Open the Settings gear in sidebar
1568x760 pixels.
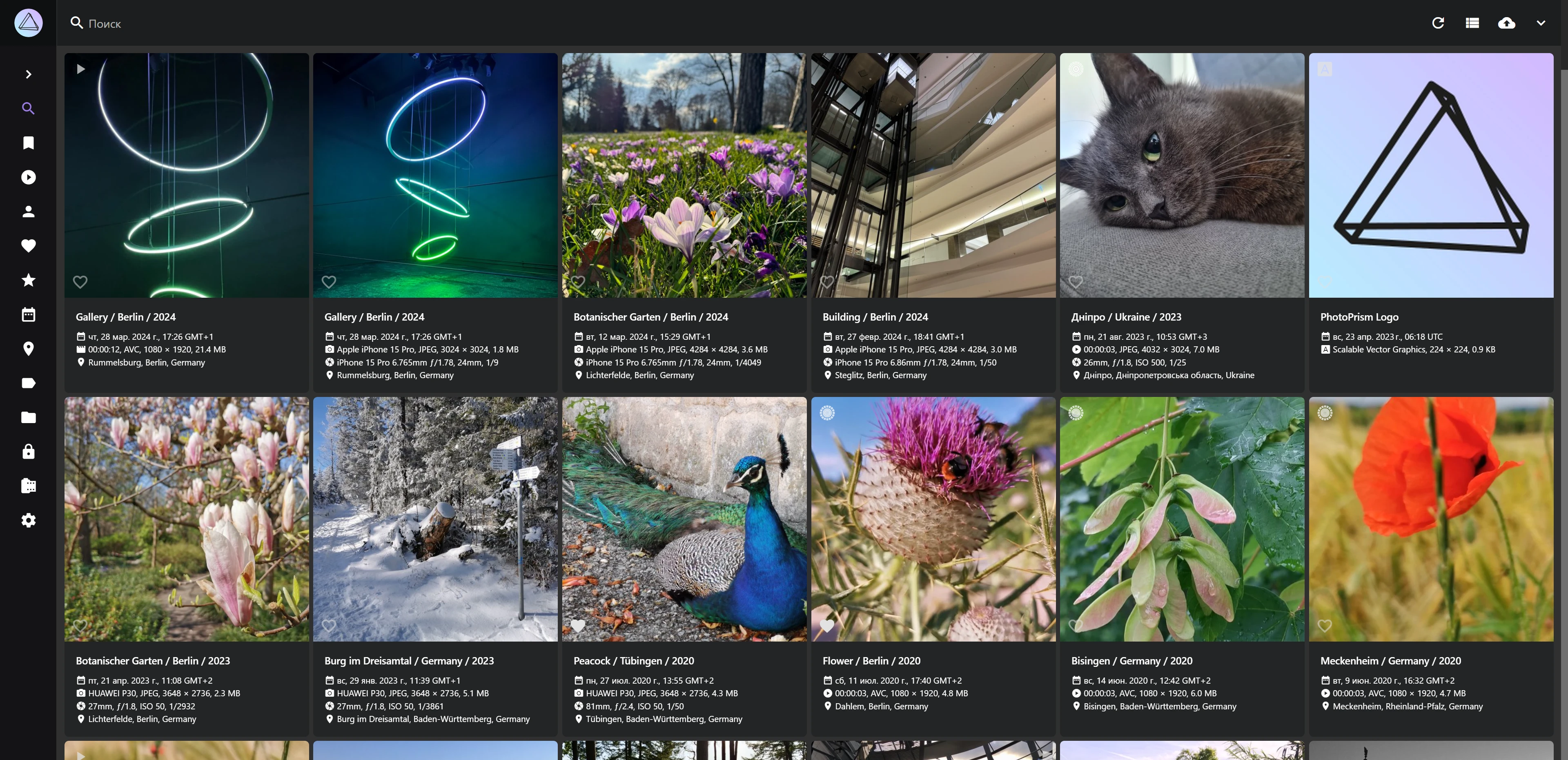(28, 520)
